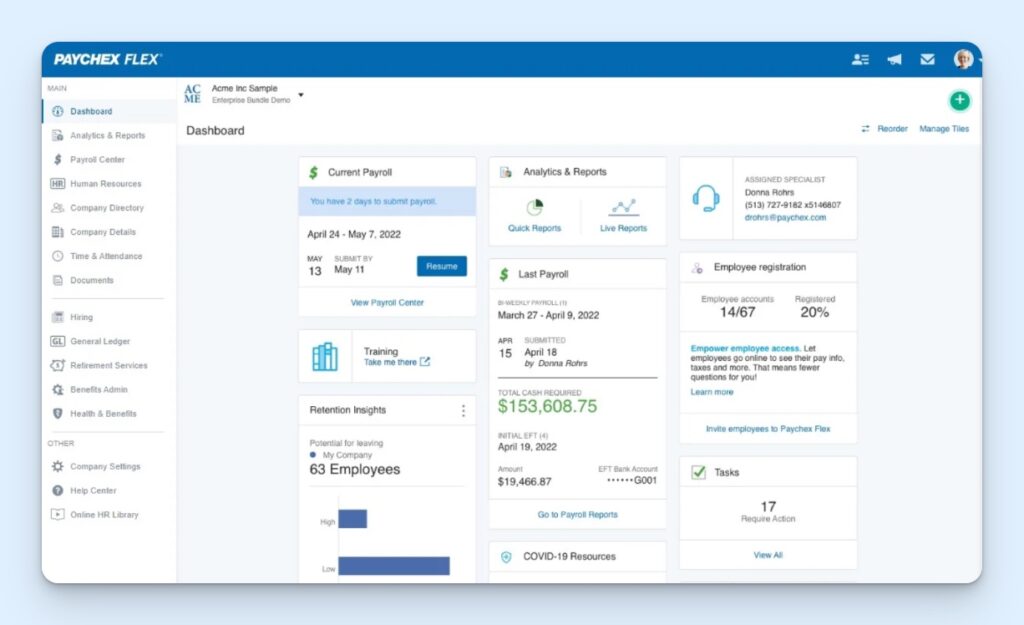Open Company Directory in sidebar

click(x=109, y=208)
